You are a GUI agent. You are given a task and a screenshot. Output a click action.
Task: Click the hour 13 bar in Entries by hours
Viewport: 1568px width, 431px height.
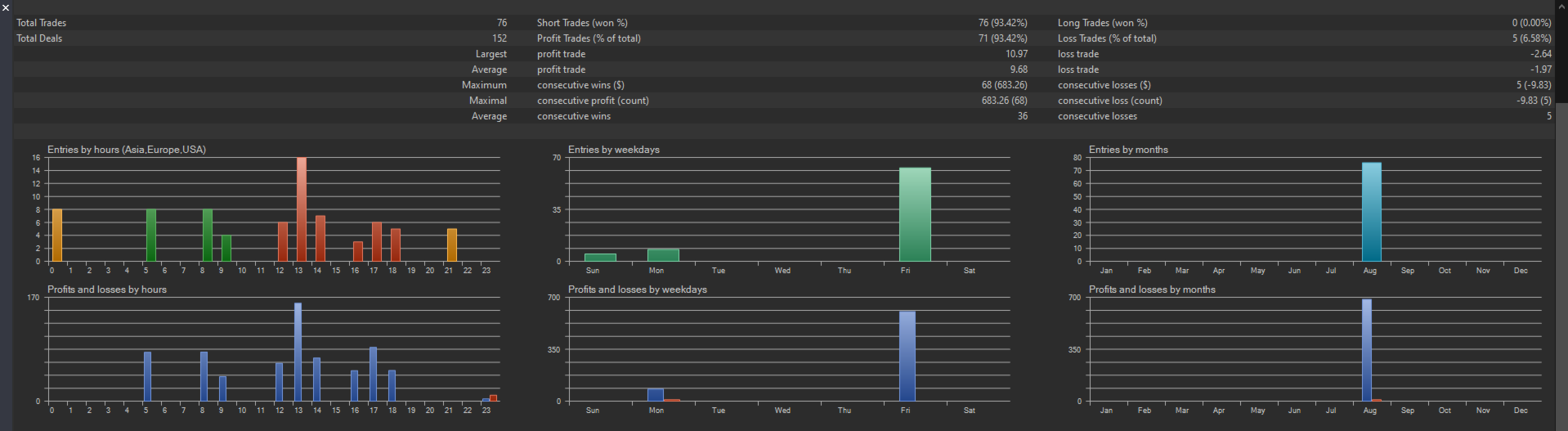[302, 209]
